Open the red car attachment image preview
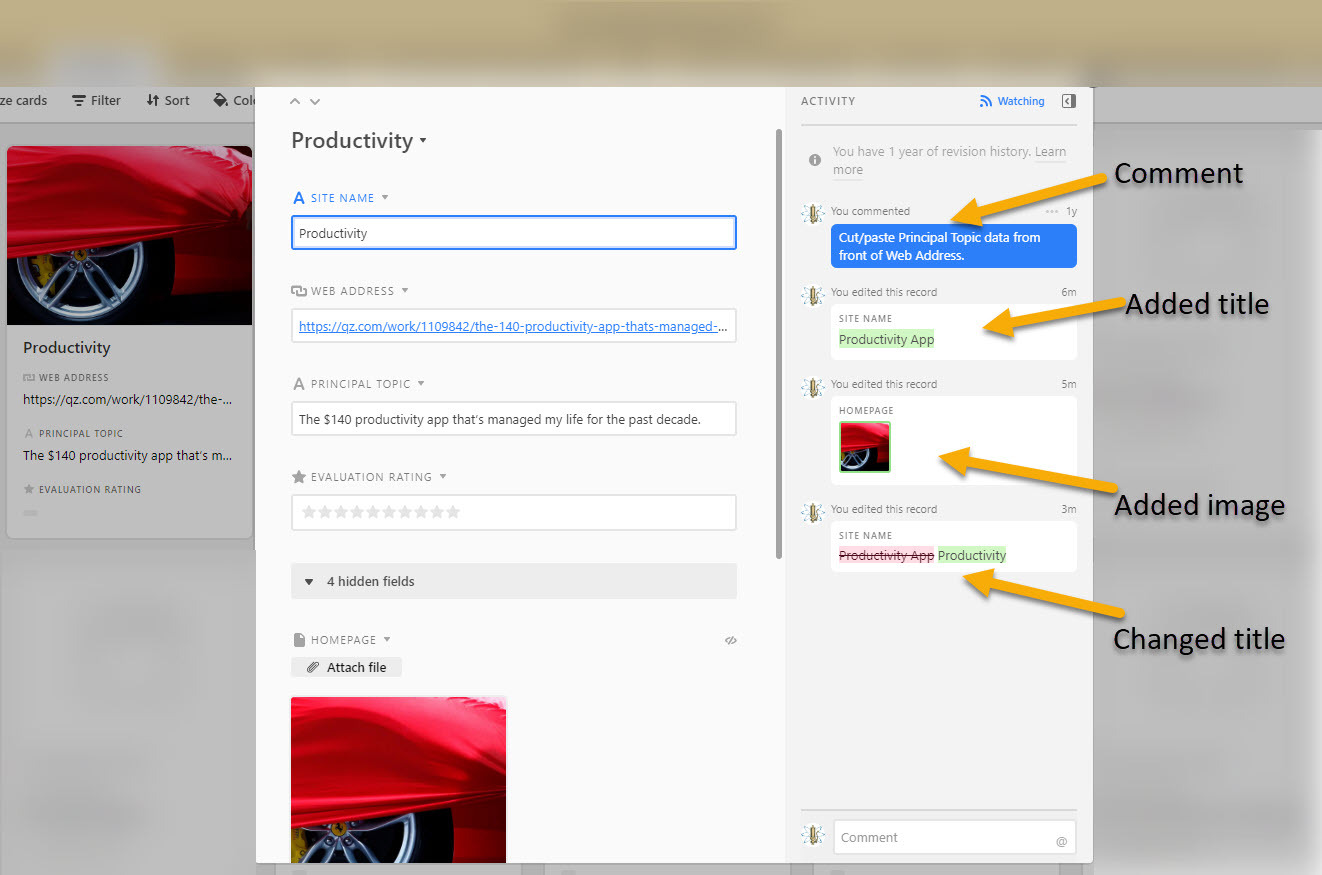The height and width of the screenshot is (875, 1322). [399, 780]
